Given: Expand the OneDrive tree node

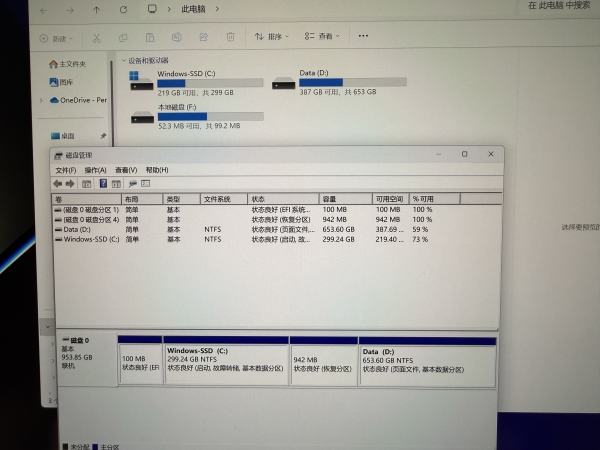Looking at the screenshot, I should tap(41, 101).
